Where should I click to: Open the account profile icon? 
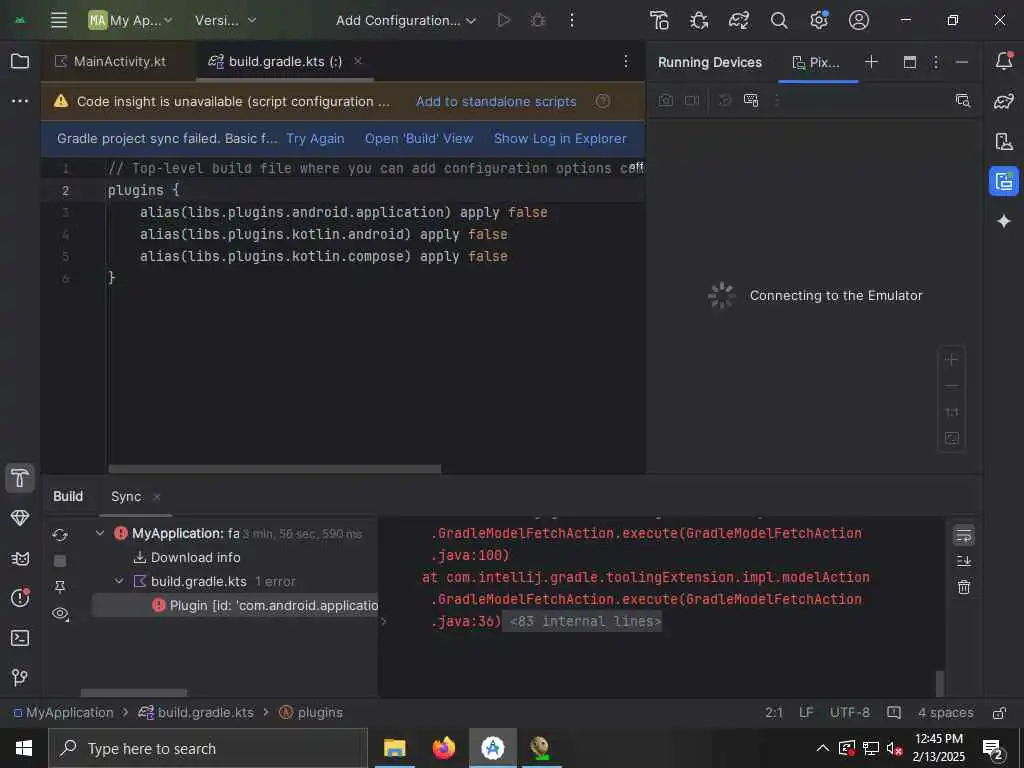pos(859,20)
